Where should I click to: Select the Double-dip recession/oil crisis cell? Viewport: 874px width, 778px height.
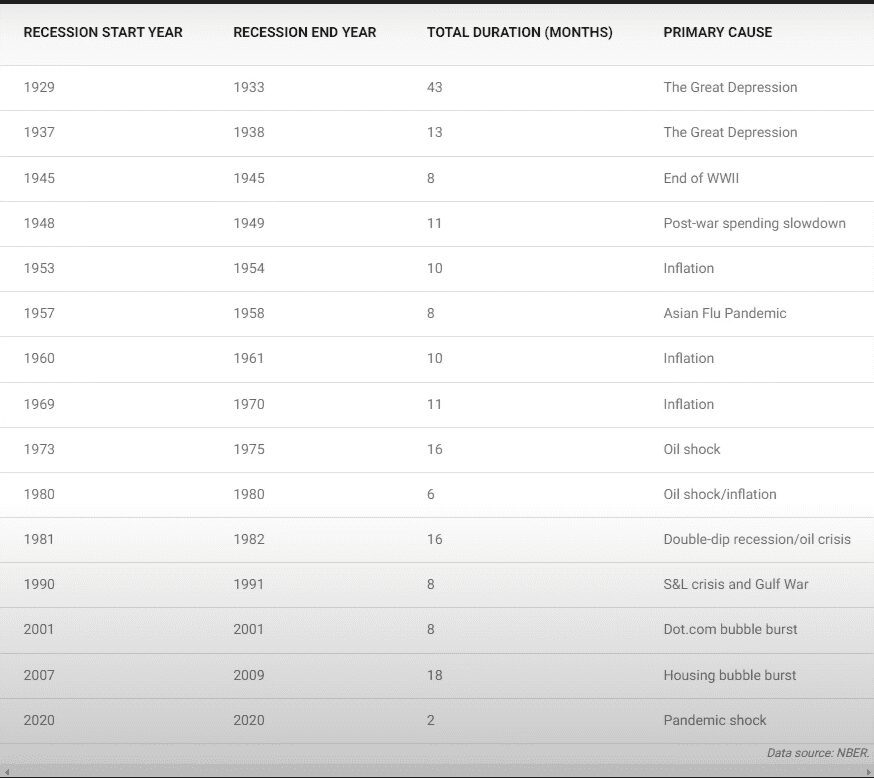click(x=757, y=539)
